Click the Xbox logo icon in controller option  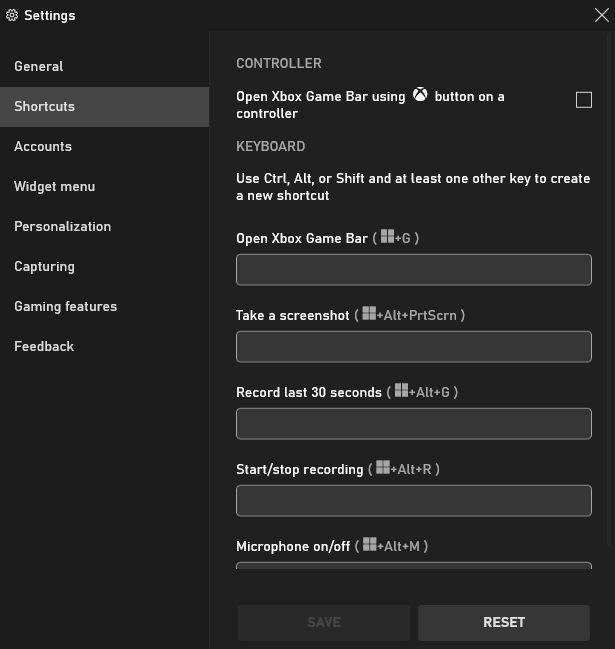pos(420,95)
